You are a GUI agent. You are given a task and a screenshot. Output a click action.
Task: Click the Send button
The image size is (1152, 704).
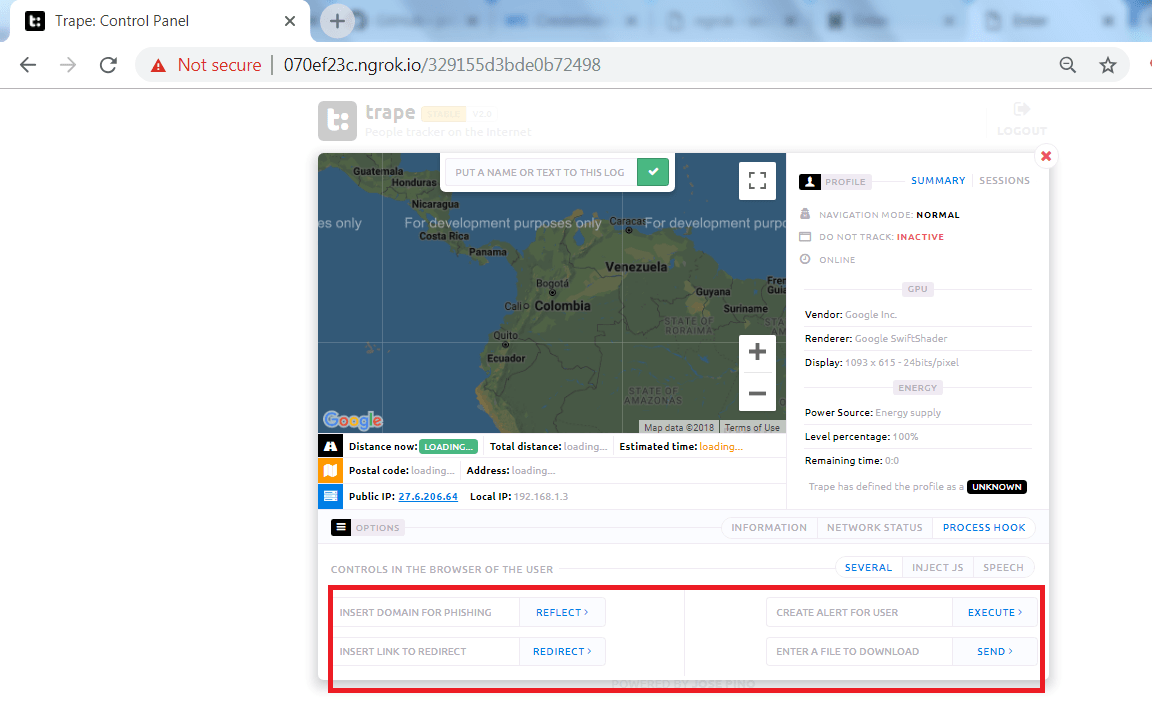pos(995,651)
